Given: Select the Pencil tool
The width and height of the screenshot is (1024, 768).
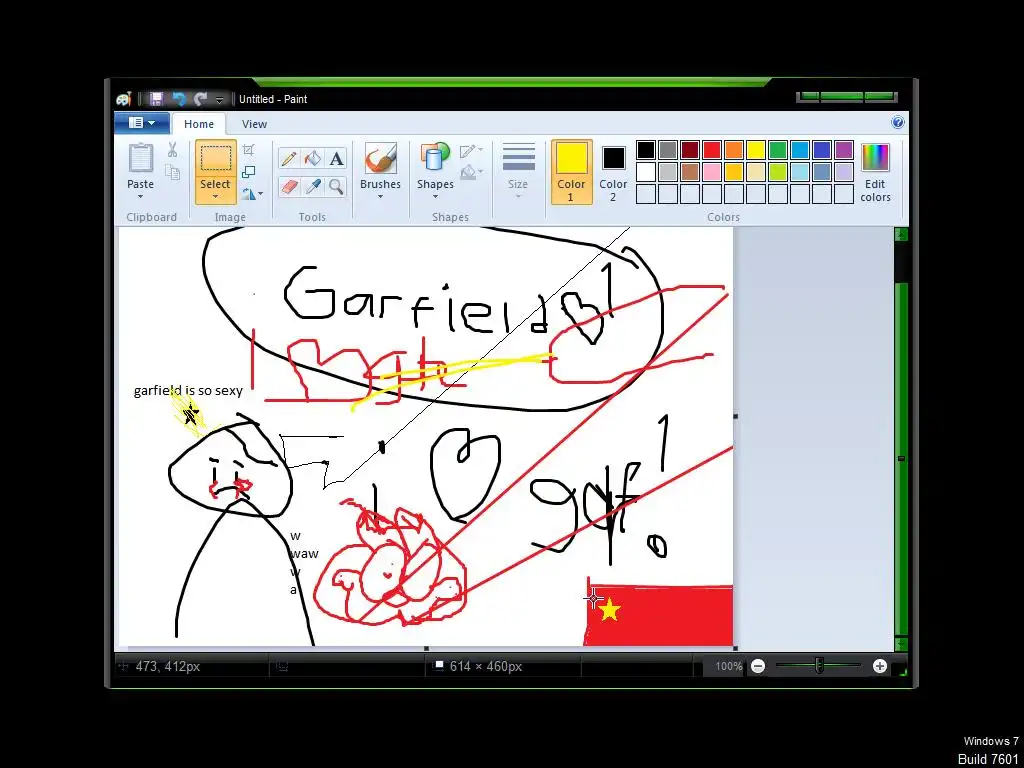Looking at the screenshot, I should [x=288, y=158].
